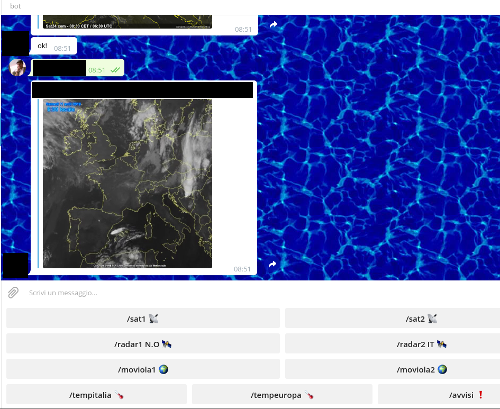500x409 pixels.
Task: Open the partially visible top image
Action: pyautogui.click(x=127, y=22)
